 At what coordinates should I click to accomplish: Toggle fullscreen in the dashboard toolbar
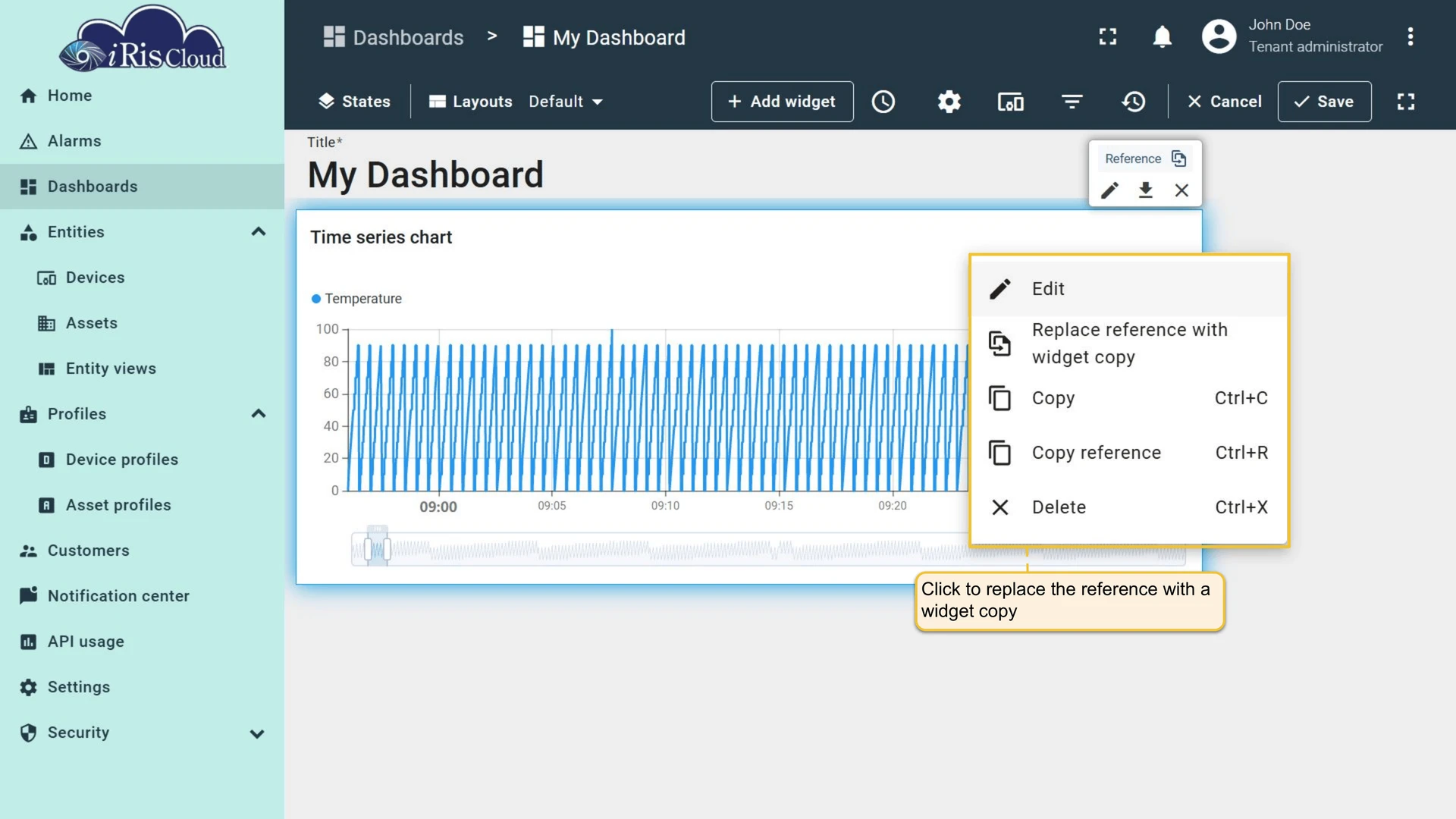tap(1406, 102)
